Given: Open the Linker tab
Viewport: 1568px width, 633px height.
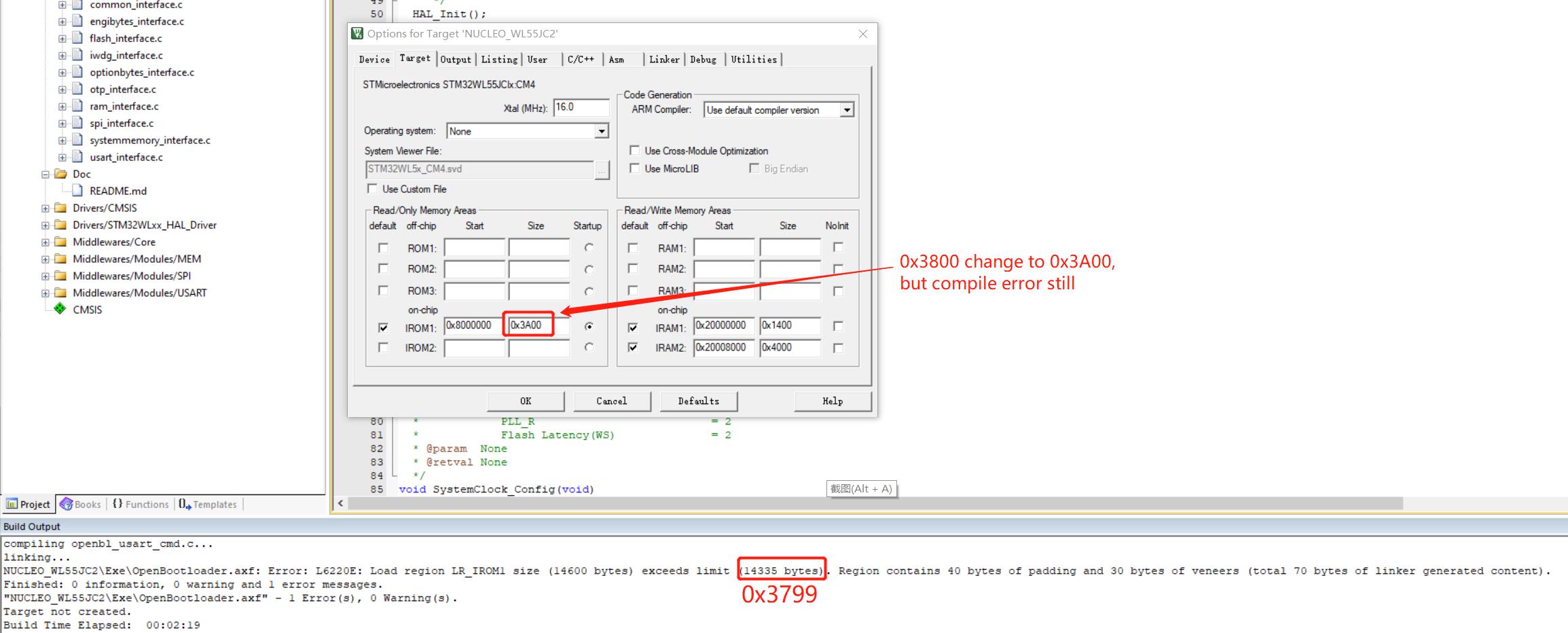Looking at the screenshot, I should [664, 60].
